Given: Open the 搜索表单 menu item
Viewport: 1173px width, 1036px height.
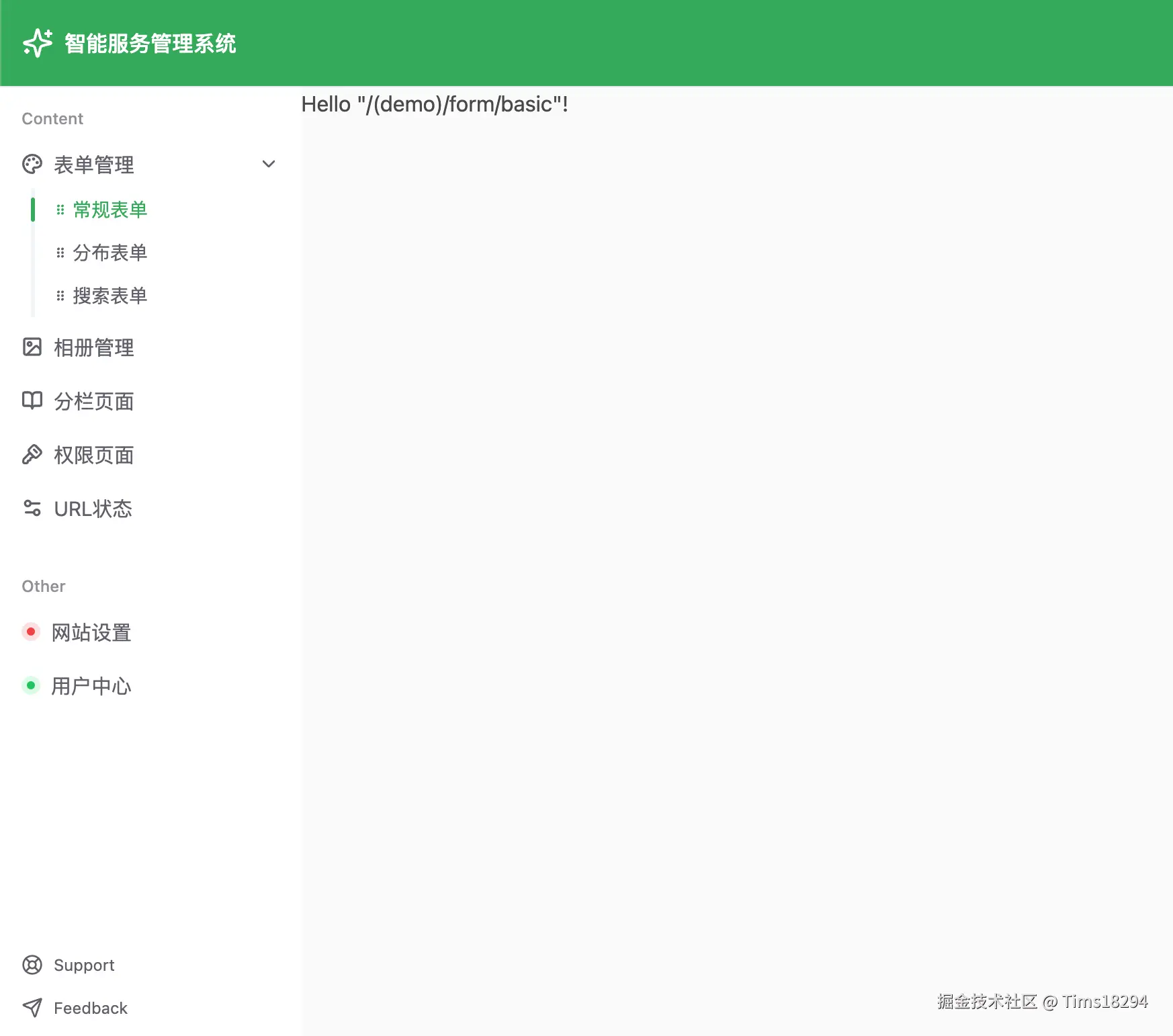Looking at the screenshot, I should 111,296.
